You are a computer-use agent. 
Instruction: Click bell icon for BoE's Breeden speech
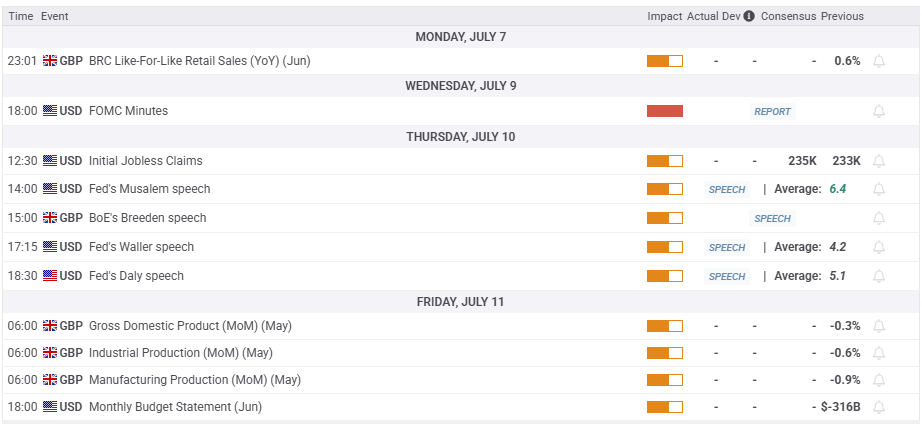(879, 218)
